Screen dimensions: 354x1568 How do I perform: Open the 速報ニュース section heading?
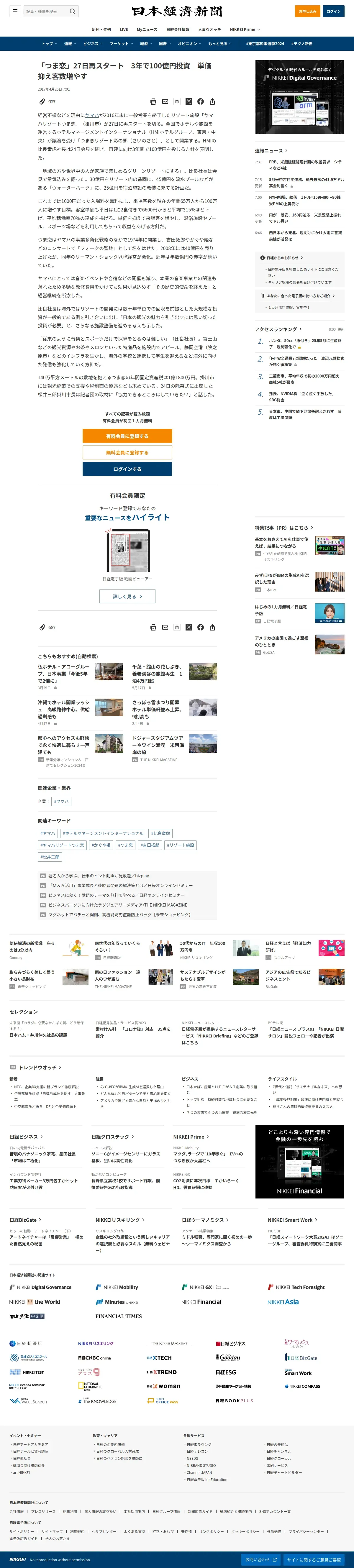271,150
